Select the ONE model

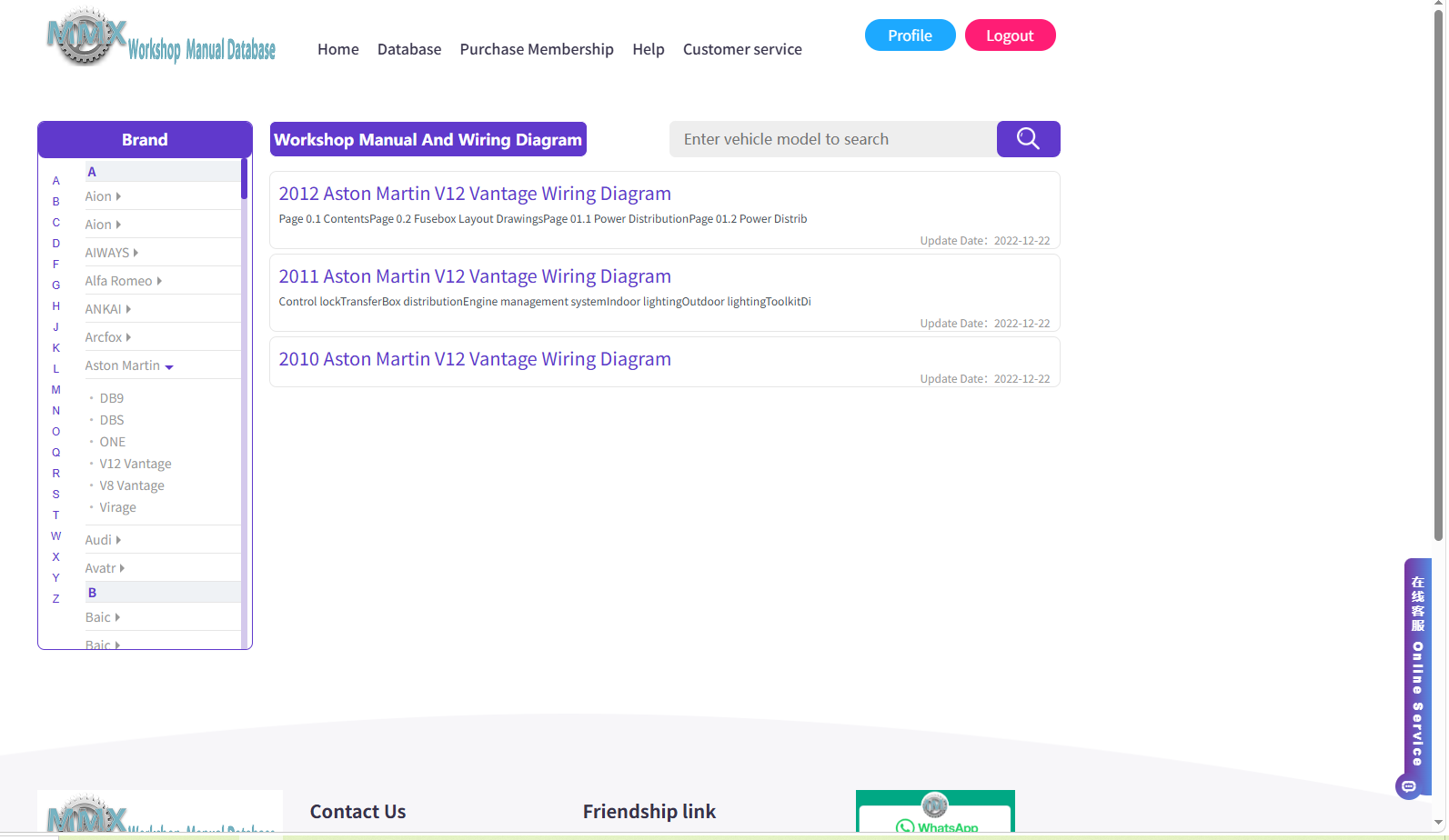coord(113,442)
